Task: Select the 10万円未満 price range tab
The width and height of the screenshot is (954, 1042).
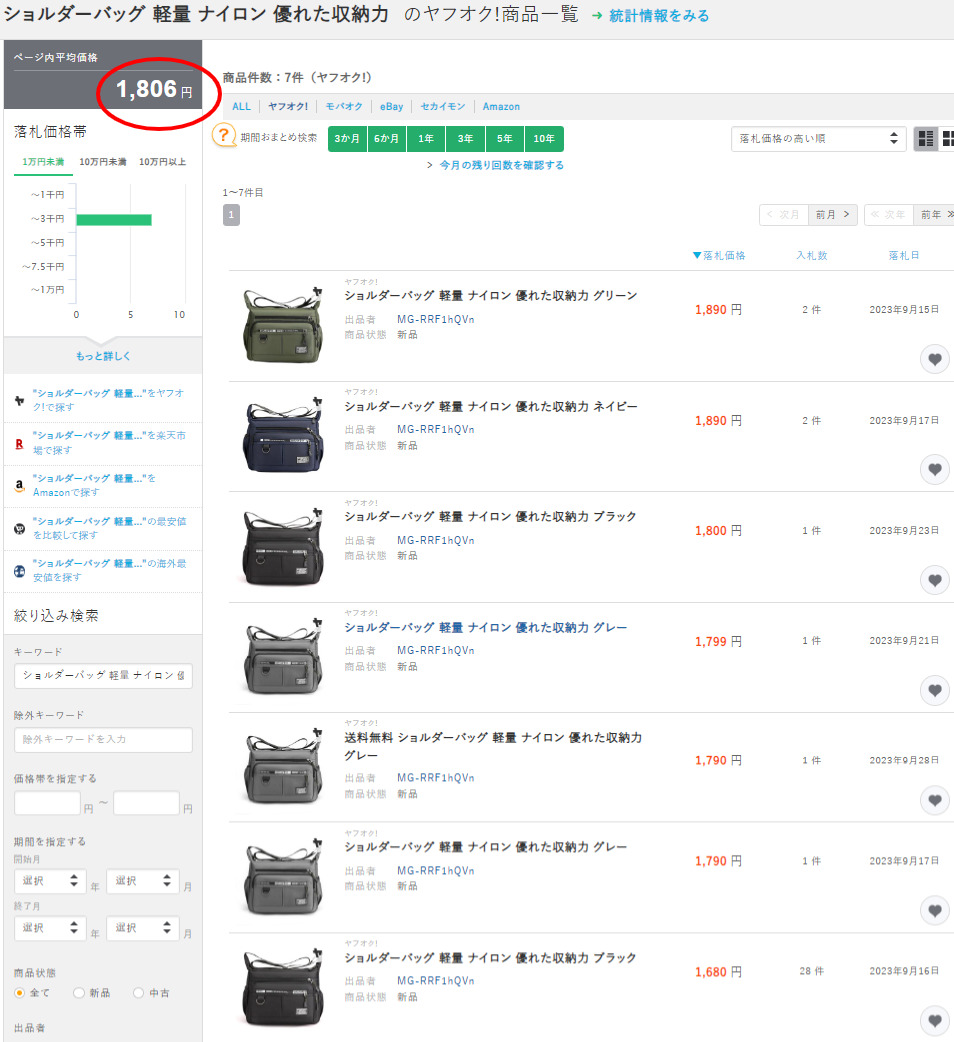Action: coord(102,162)
